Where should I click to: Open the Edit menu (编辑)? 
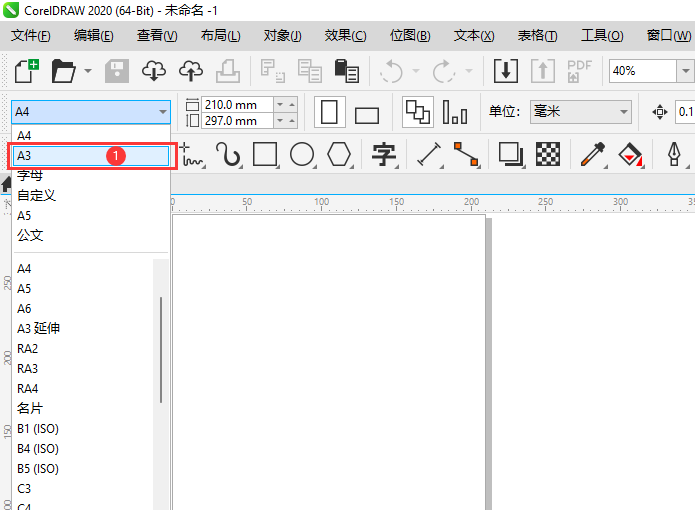point(94,35)
